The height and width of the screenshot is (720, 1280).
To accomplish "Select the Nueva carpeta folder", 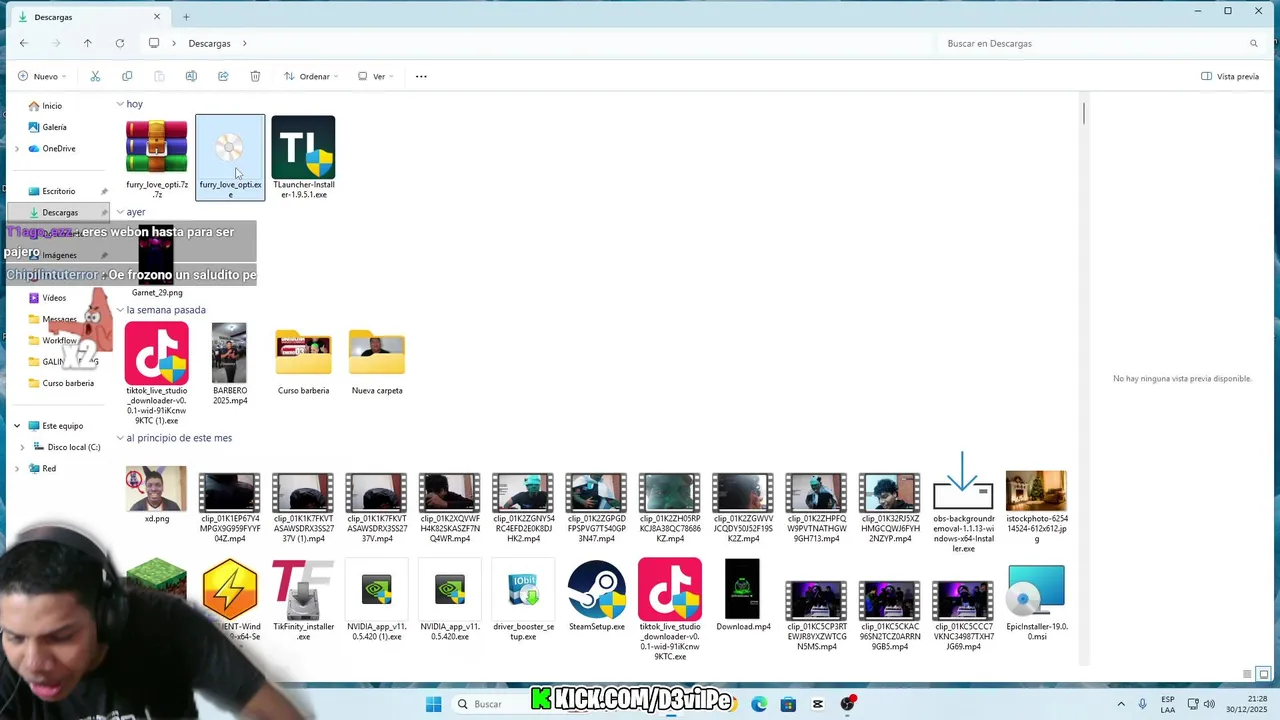I will click(x=377, y=362).
